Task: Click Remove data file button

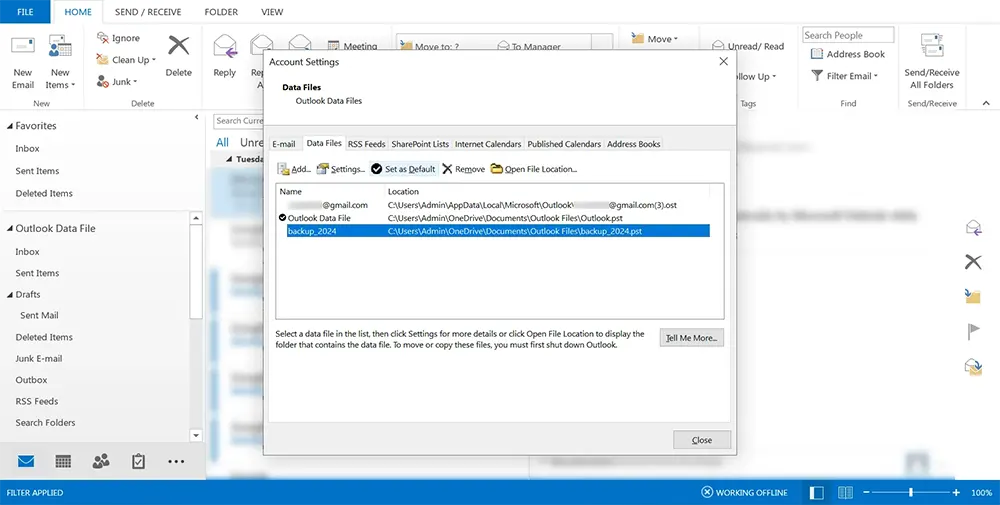Action: pos(464,169)
